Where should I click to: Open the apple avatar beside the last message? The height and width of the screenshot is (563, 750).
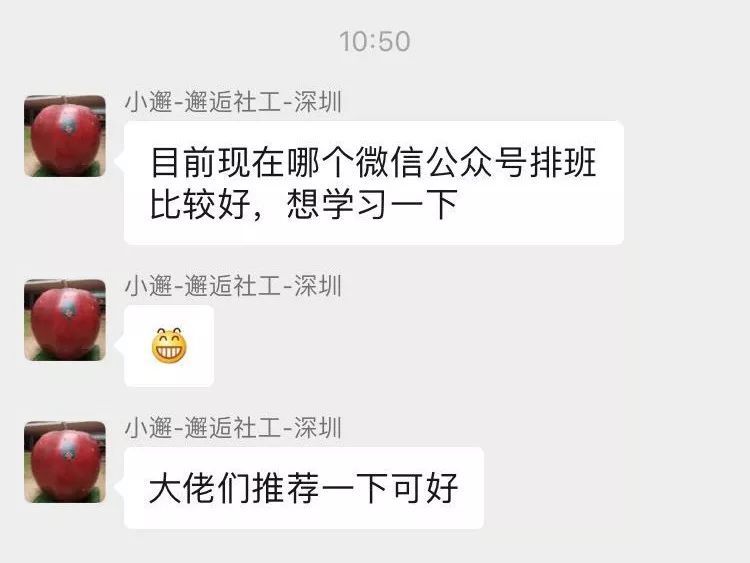(x=65, y=462)
